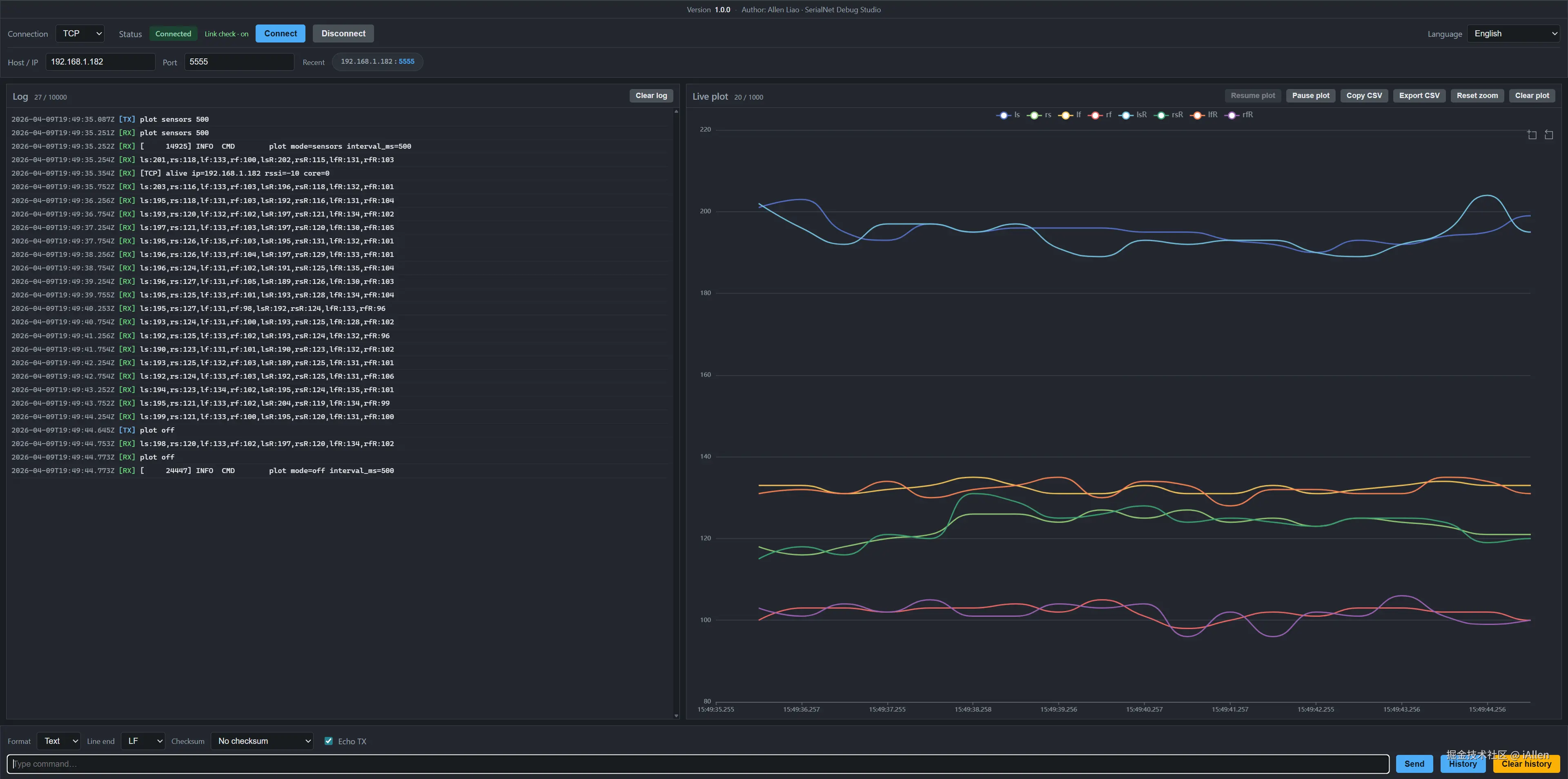This screenshot has width=1568, height=779.
Task: Toggle the lsR series legend icon
Action: click(x=1125, y=115)
